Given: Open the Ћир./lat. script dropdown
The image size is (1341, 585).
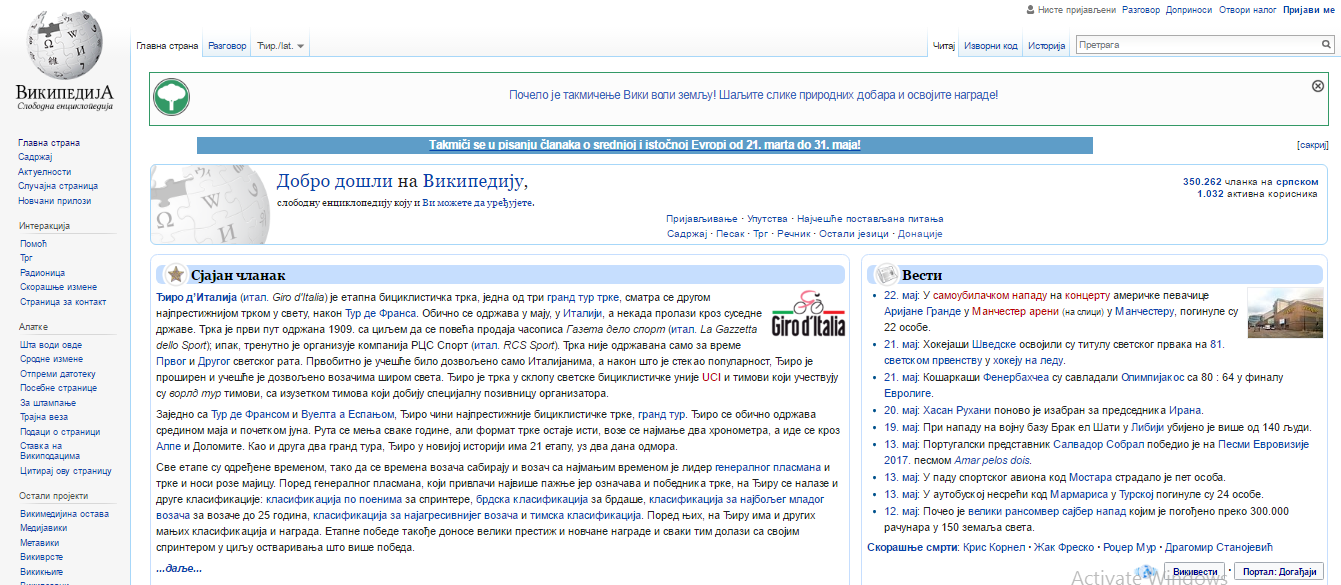Looking at the screenshot, I should tap(280, 46).
